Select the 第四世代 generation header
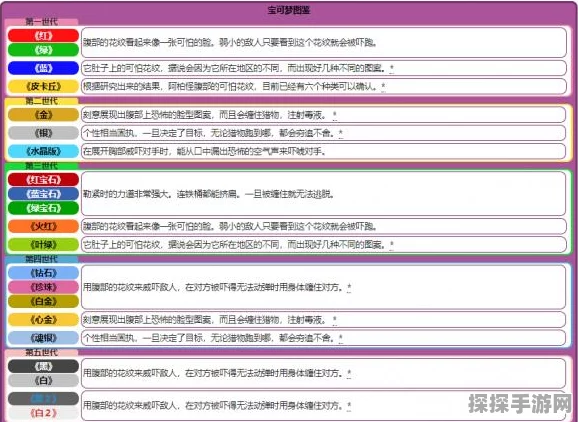Viewport: 578px width, 422px height. [41, 259]
